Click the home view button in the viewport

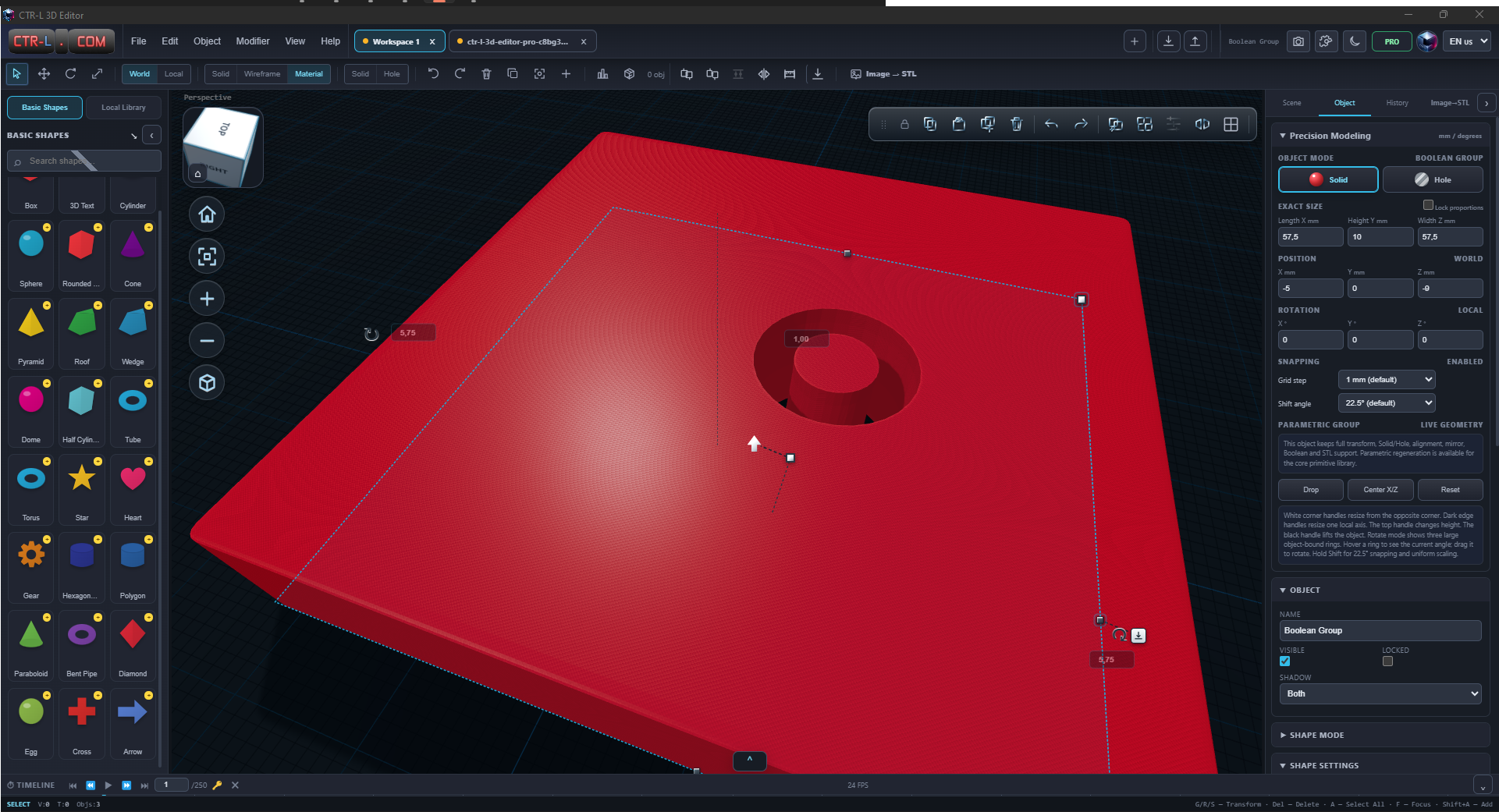[x=207, y=215]
